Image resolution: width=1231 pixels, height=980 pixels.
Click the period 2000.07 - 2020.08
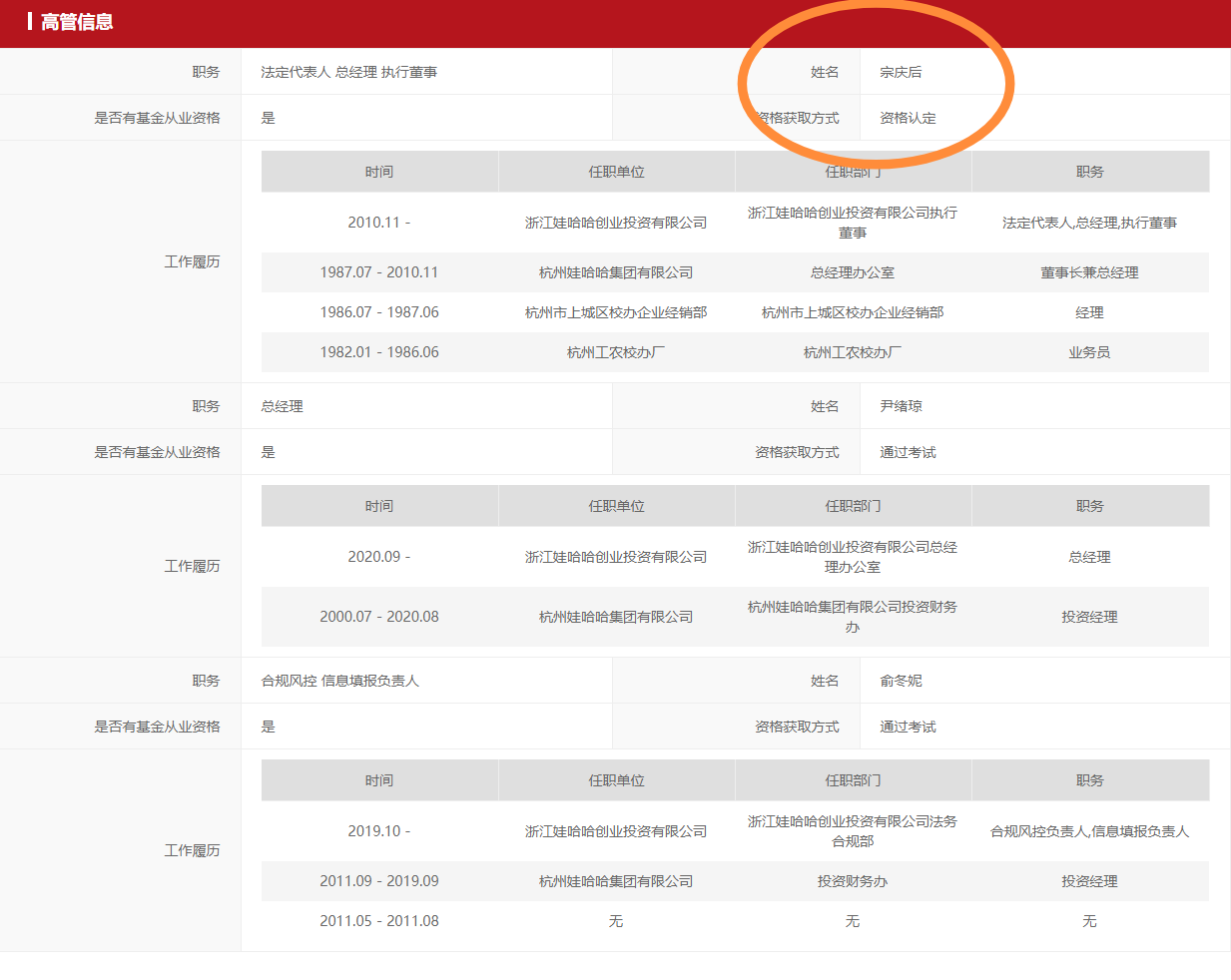379,617
